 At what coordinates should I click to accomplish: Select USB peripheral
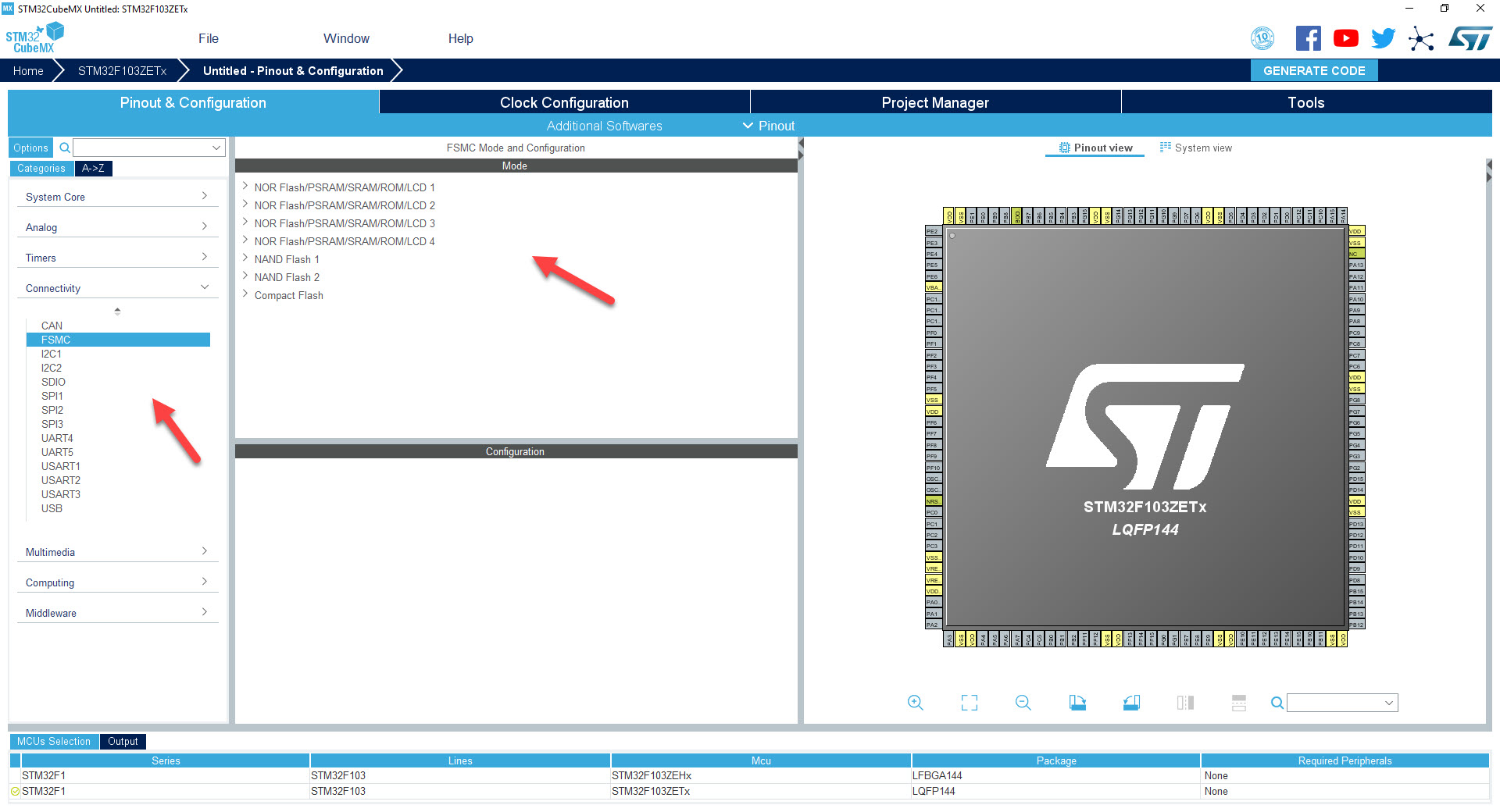tap(52, 508)
